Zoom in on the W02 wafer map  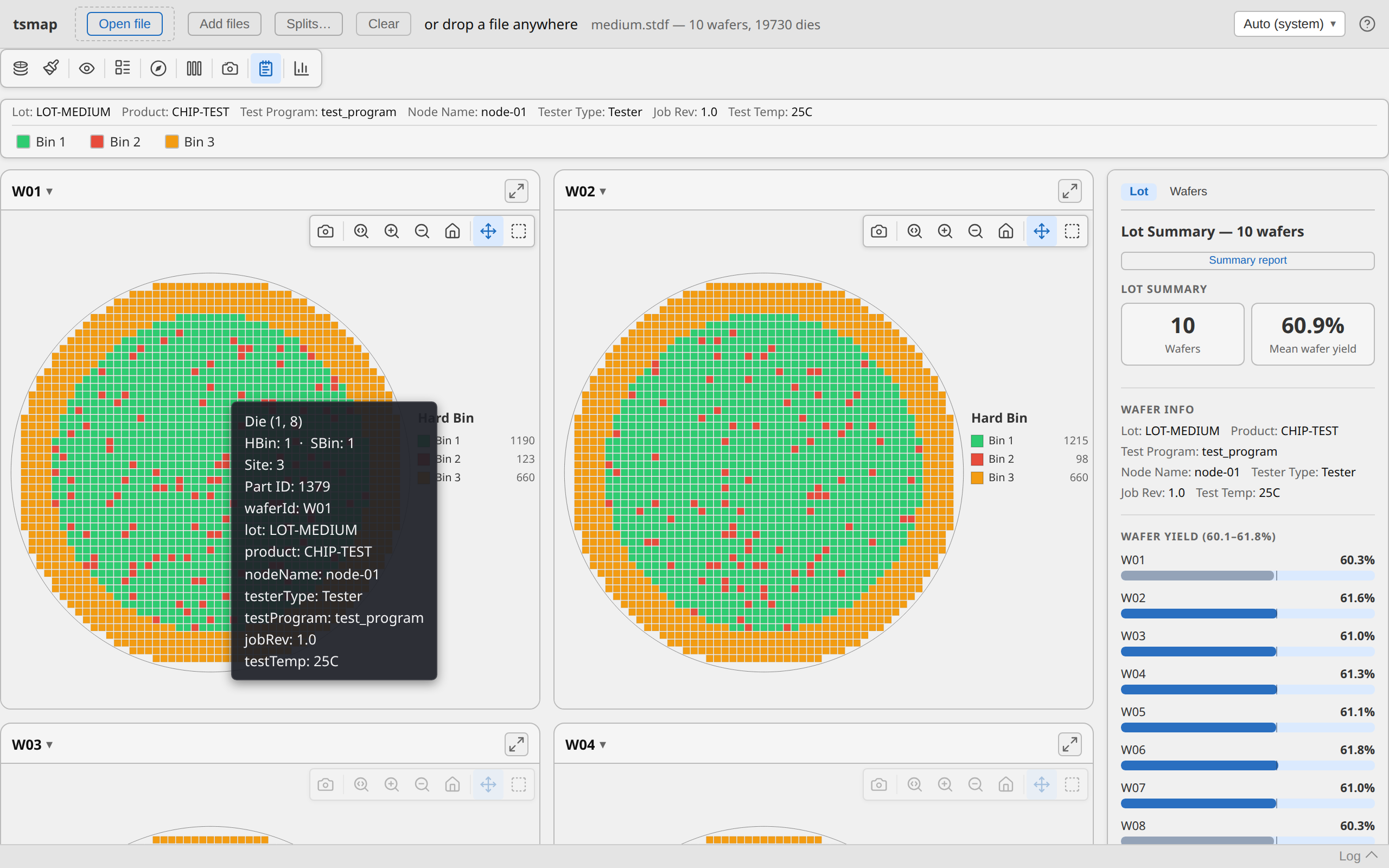945,231
